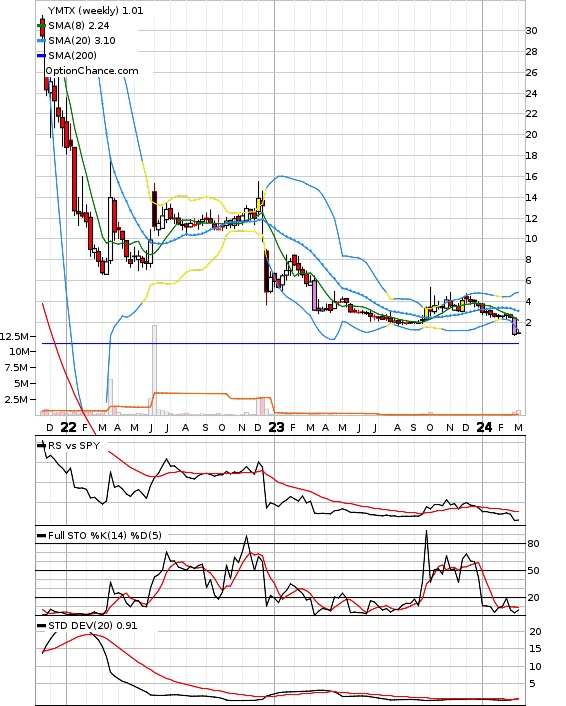
Task: Click the SMA(20) 3.10 legend text
Action: point(82,41)
